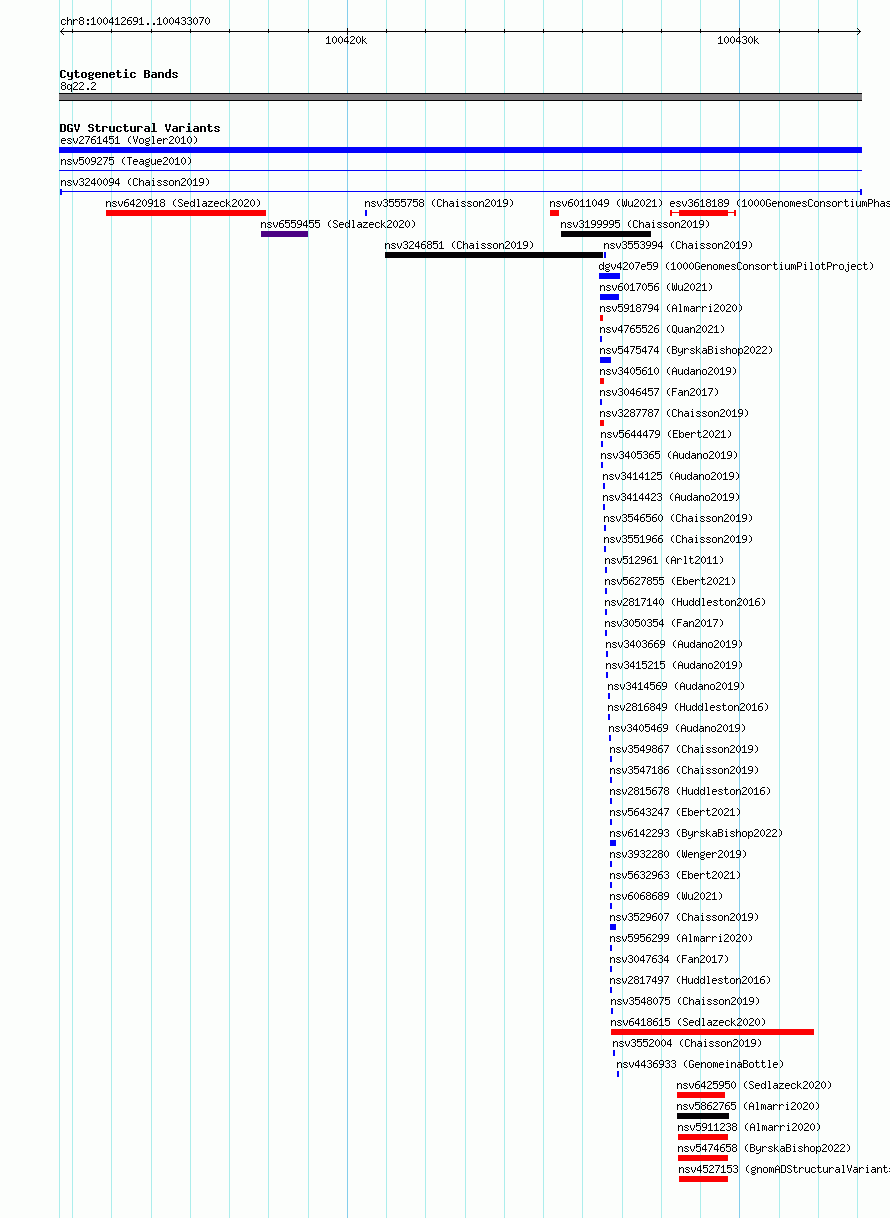
Task: Click the nsv3414125 (Audano2019) label
Action: pyautogui.click(x=671, y=476)
